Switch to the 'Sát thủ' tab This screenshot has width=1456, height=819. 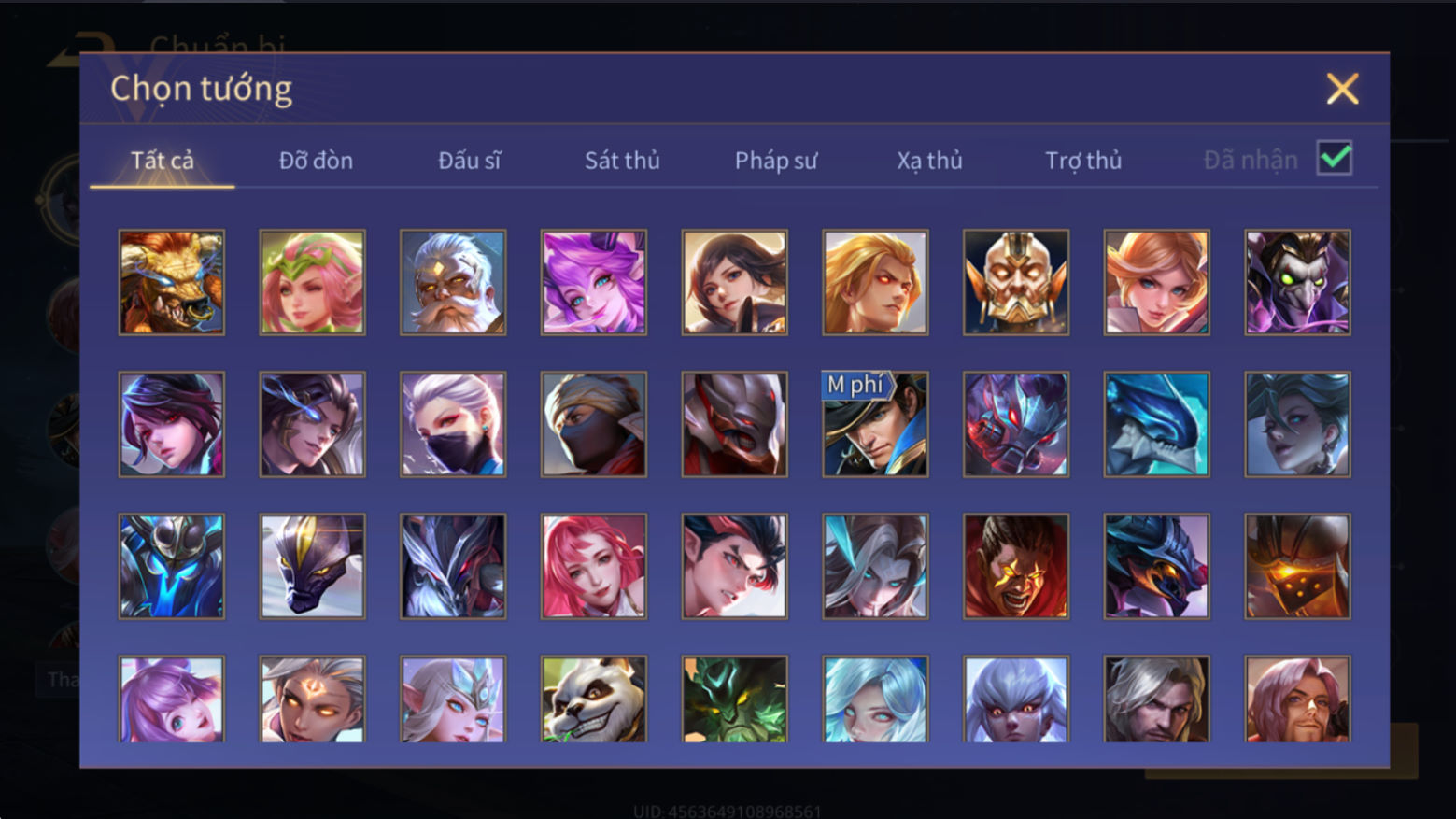coord(622,161)
